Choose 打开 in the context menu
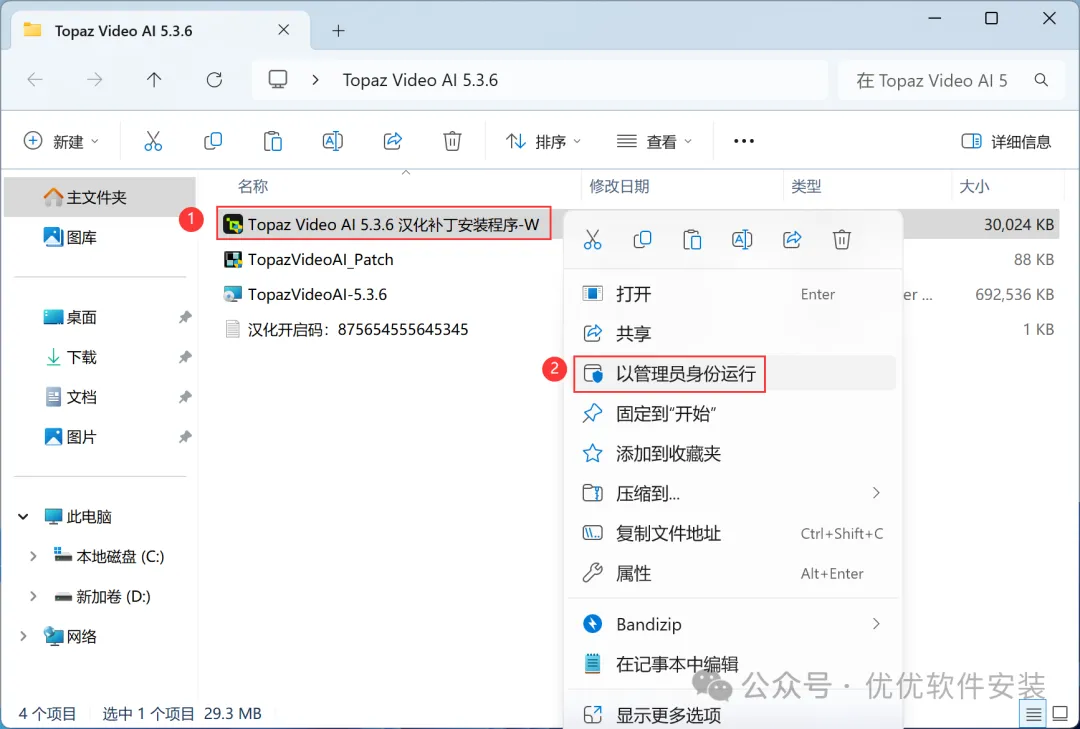 click(x=734, y=294)
